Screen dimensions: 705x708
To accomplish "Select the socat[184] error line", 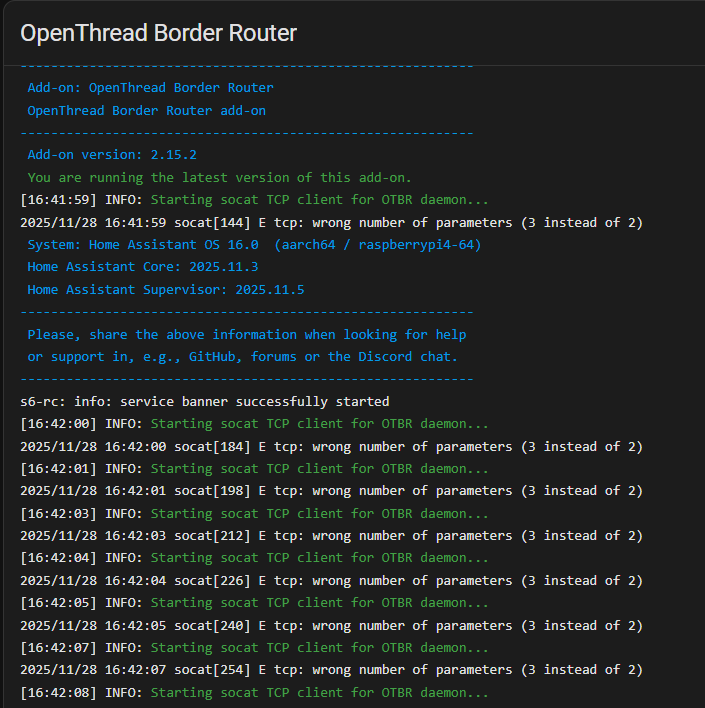I will (x=331, y=446).
